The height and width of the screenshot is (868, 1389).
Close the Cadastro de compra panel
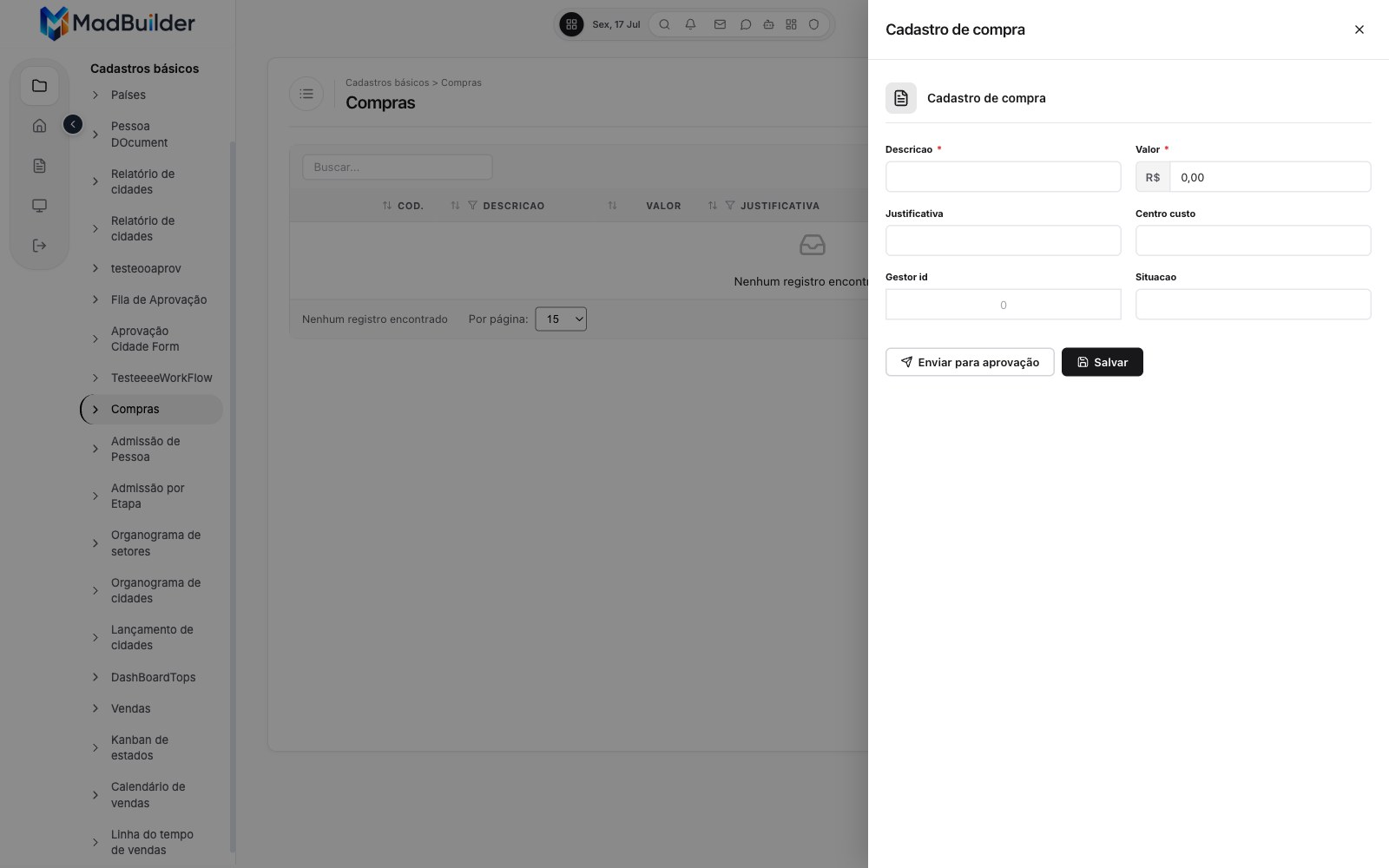pyautogui.click(x=1359, y=30)
